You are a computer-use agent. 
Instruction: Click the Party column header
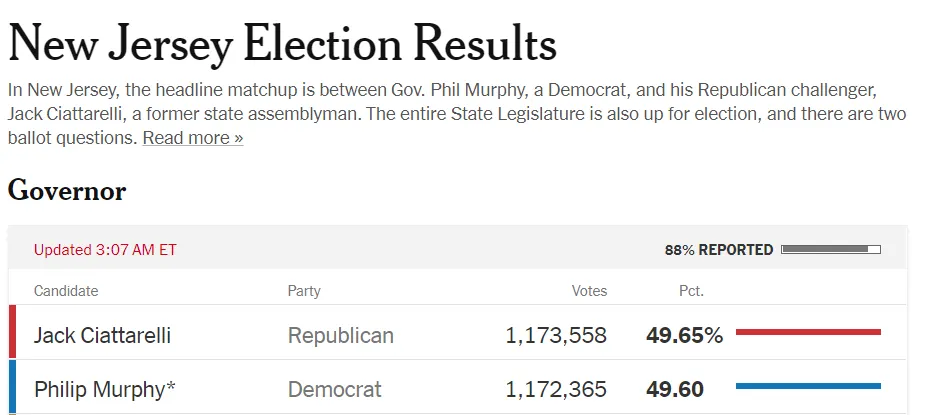point(304,291)
